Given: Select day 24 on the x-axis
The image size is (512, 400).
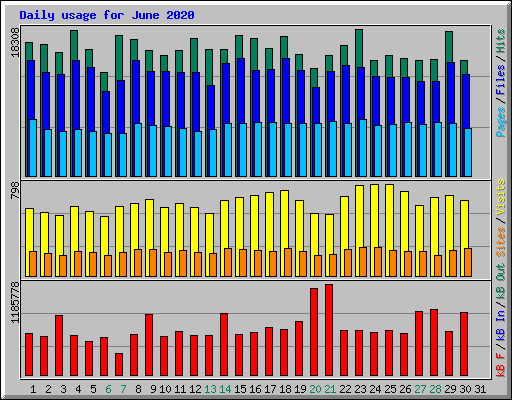Looking at the screenshot, I should click(x=375, y=389).
